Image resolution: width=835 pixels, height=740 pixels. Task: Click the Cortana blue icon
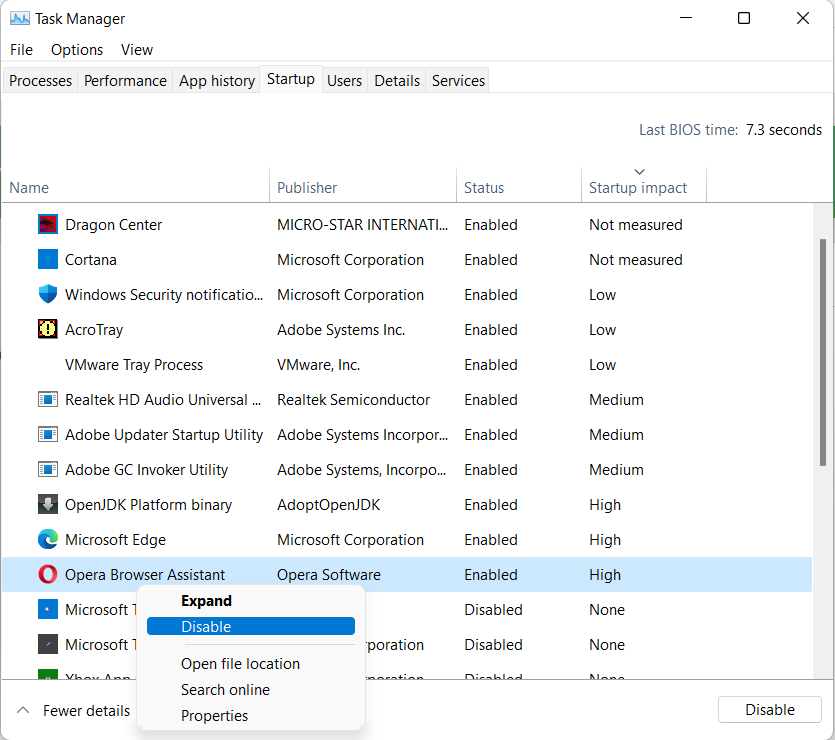tap(48, 260)
